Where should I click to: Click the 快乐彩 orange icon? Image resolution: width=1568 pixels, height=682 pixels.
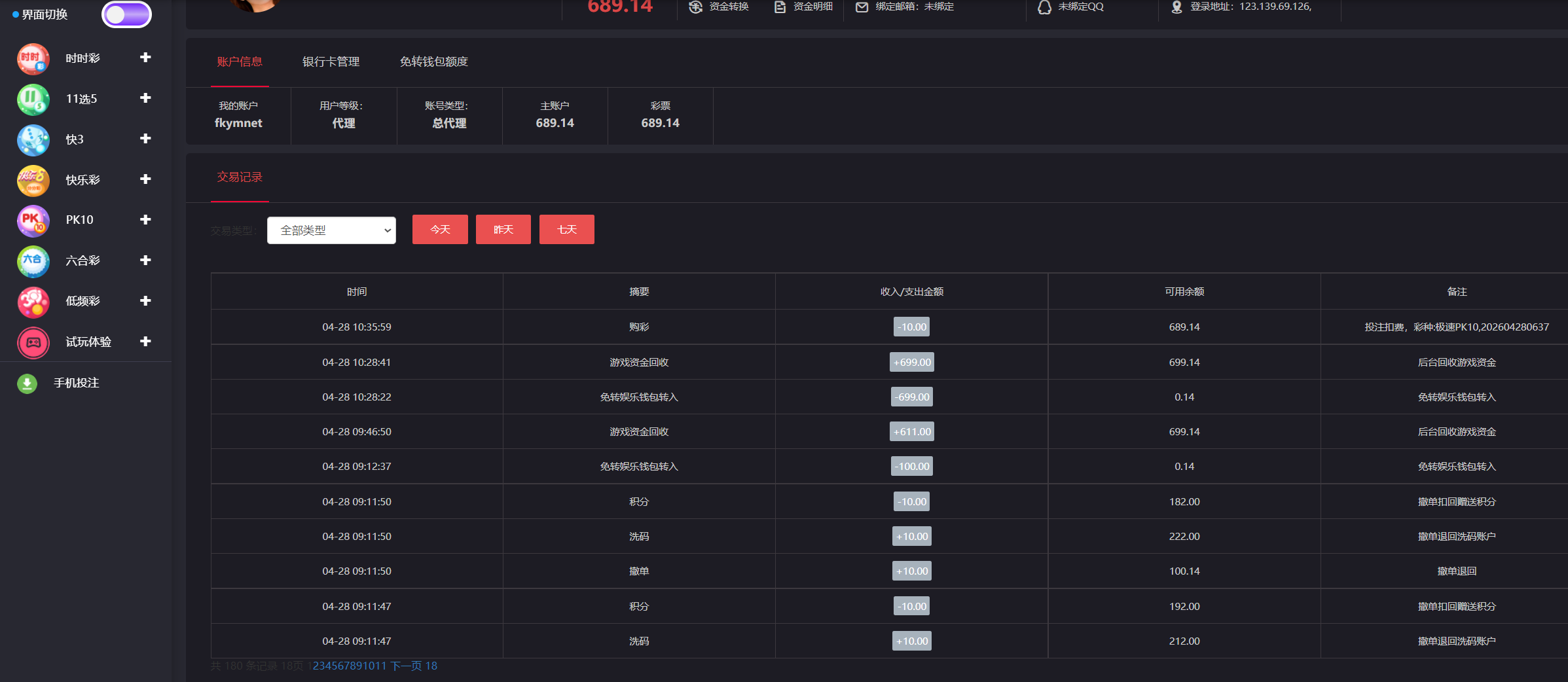click(x=33, y=181)
